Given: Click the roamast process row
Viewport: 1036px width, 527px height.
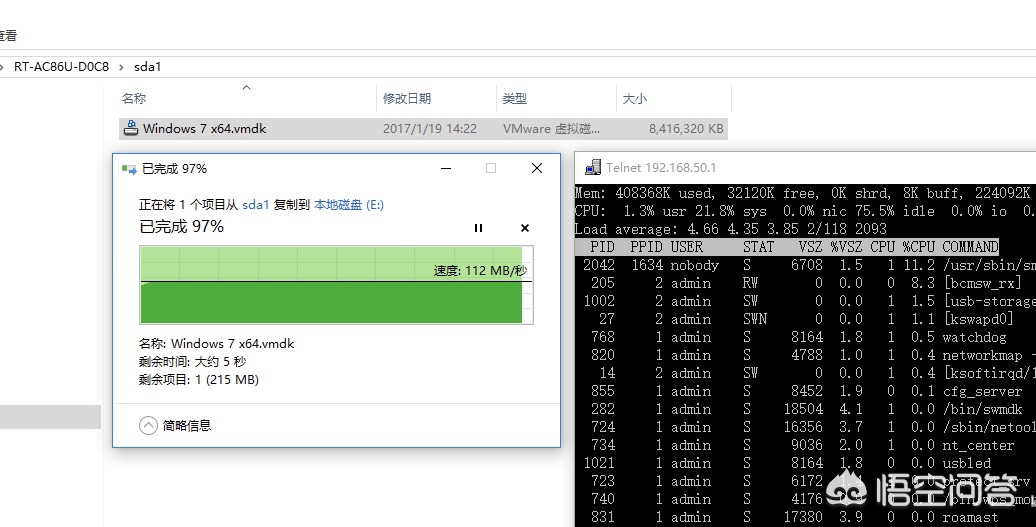Looking at the screenshot, I should pyautogui.click(x=805, y=517).
